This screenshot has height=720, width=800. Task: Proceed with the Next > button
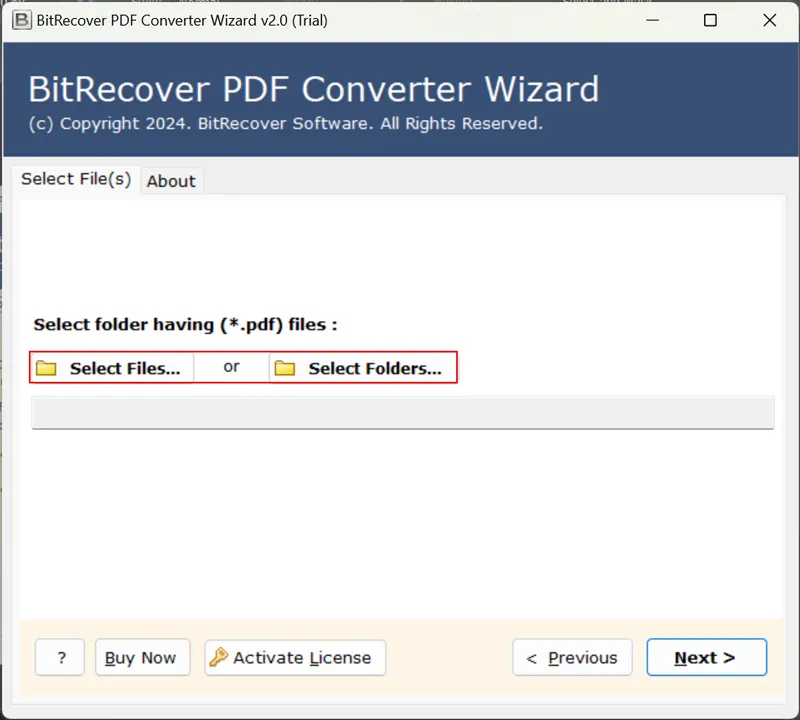(x=706, y=657)
